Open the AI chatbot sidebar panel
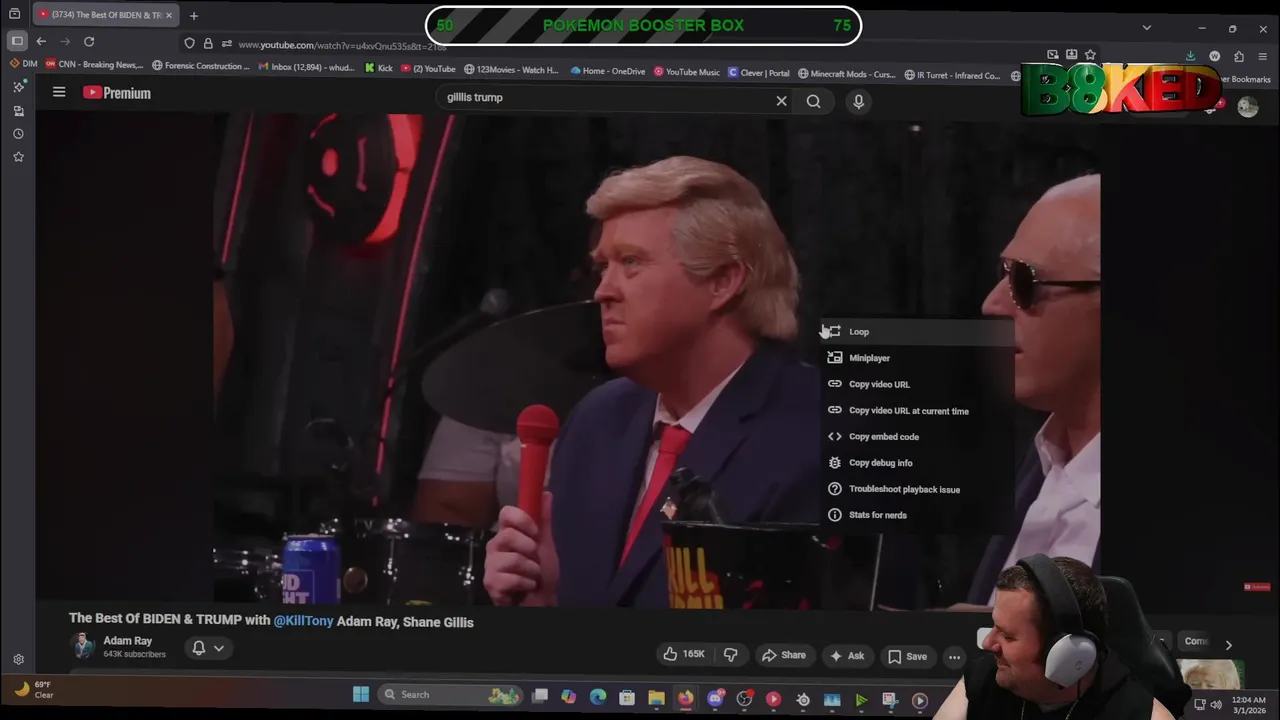The image size is (1280, 720). click(18, 87)
